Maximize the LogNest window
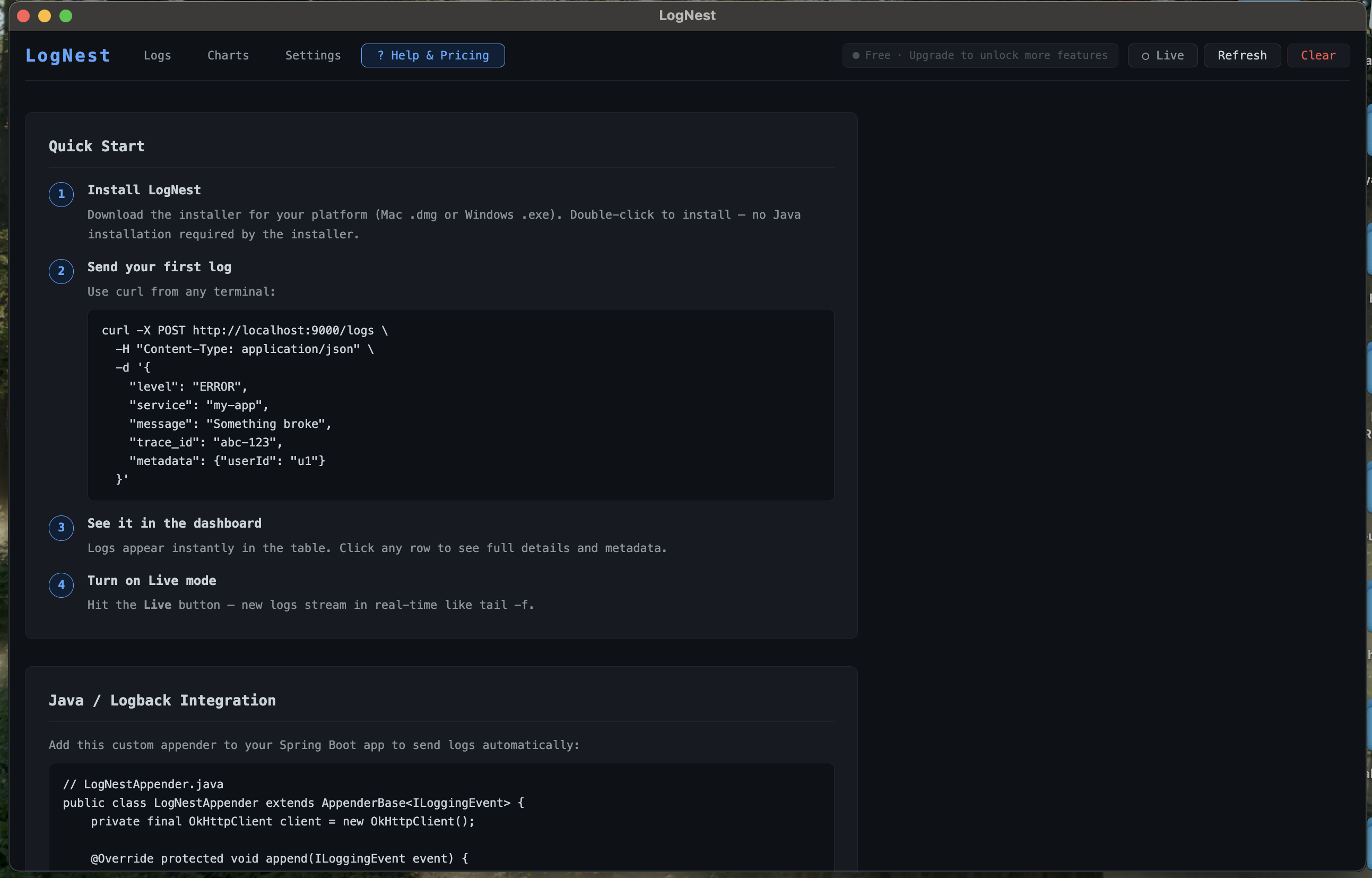This screenshot has width=1372, height=878. pyautogui.click(x=66, y=16)
